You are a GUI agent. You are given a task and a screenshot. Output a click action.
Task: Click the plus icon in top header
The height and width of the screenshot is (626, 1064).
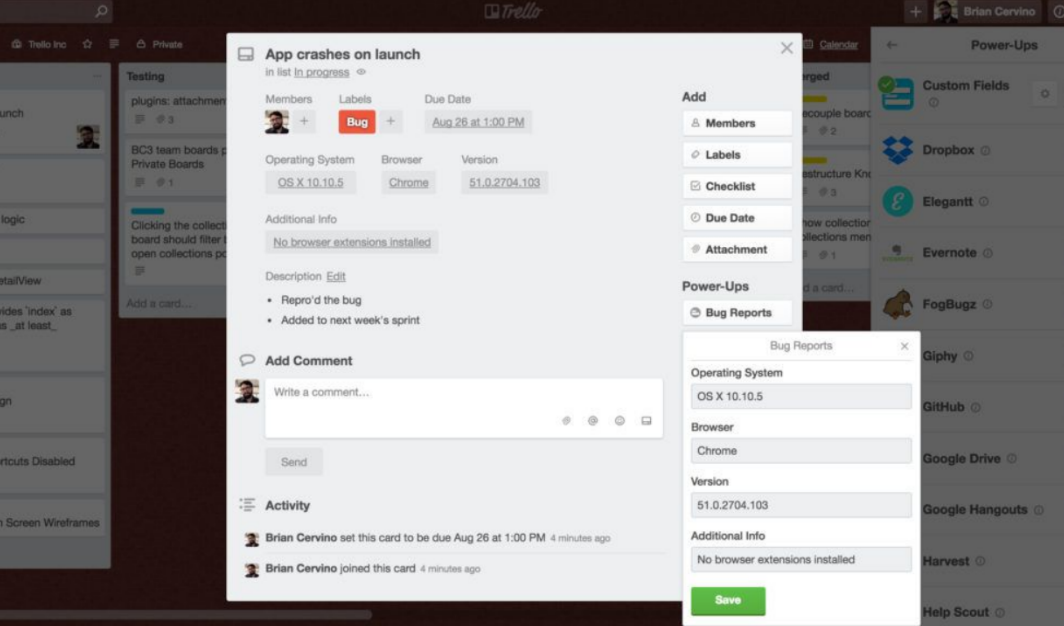click(x=915, y=12)
